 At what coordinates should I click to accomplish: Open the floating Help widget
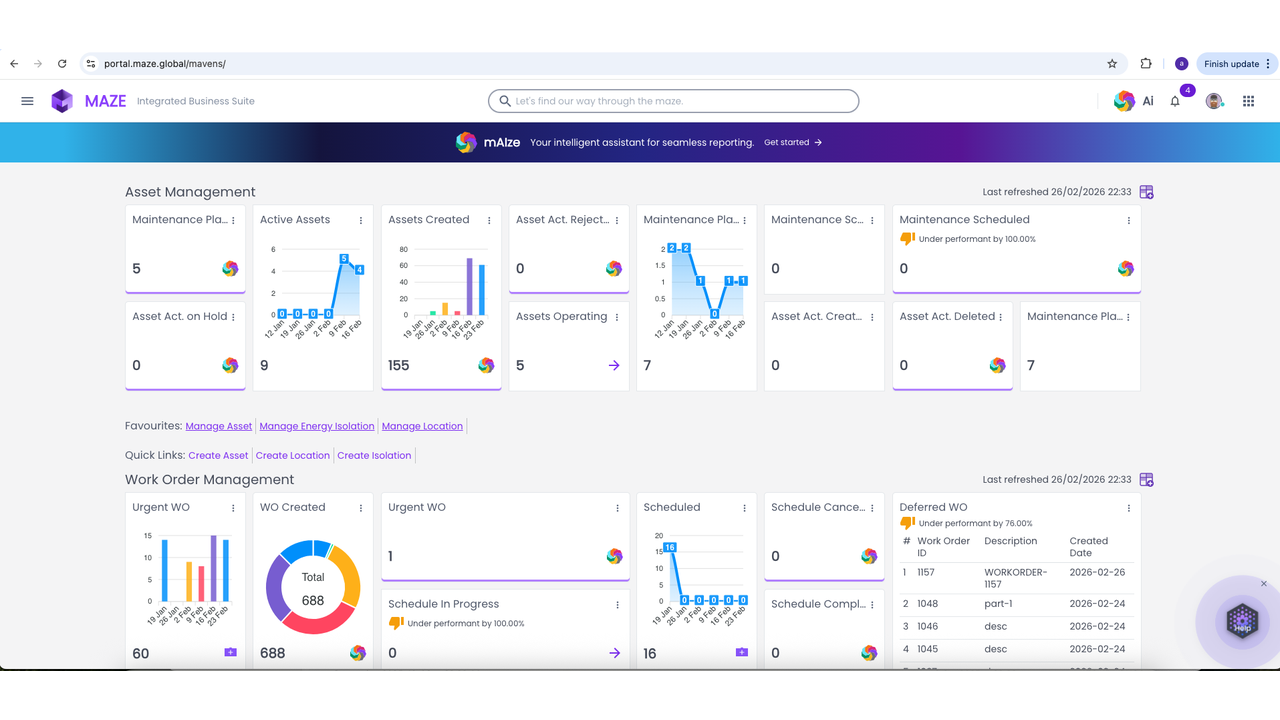coord(1242,622)
